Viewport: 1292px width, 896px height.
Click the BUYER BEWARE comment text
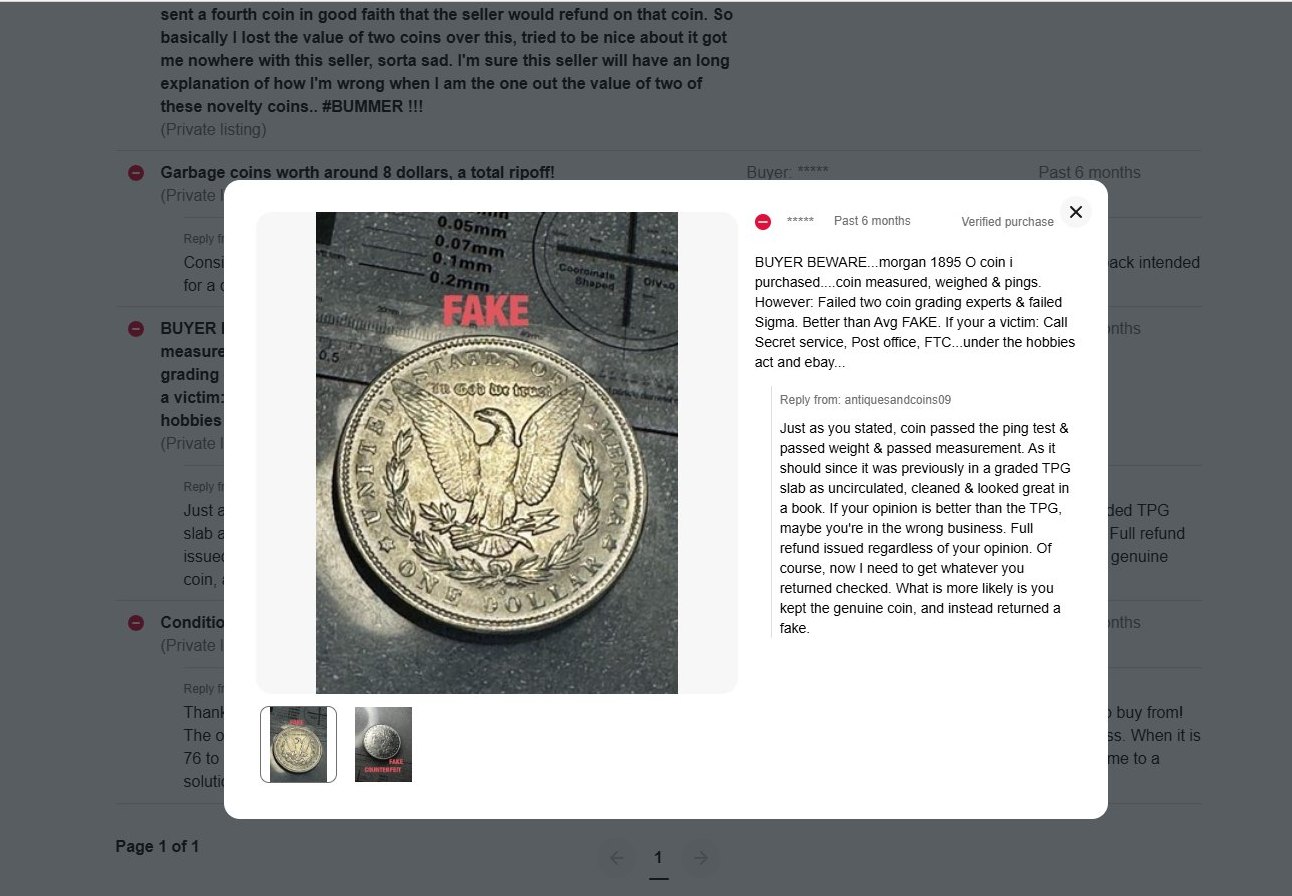click(915, 311)
